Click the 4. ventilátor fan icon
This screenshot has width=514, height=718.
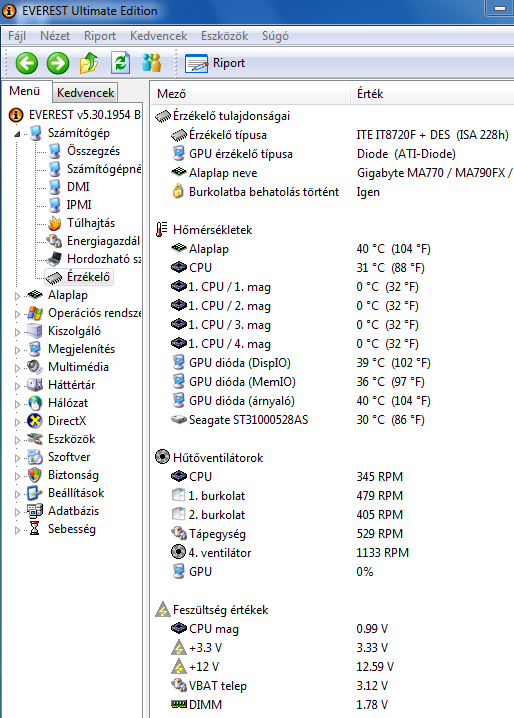(178, 552)
